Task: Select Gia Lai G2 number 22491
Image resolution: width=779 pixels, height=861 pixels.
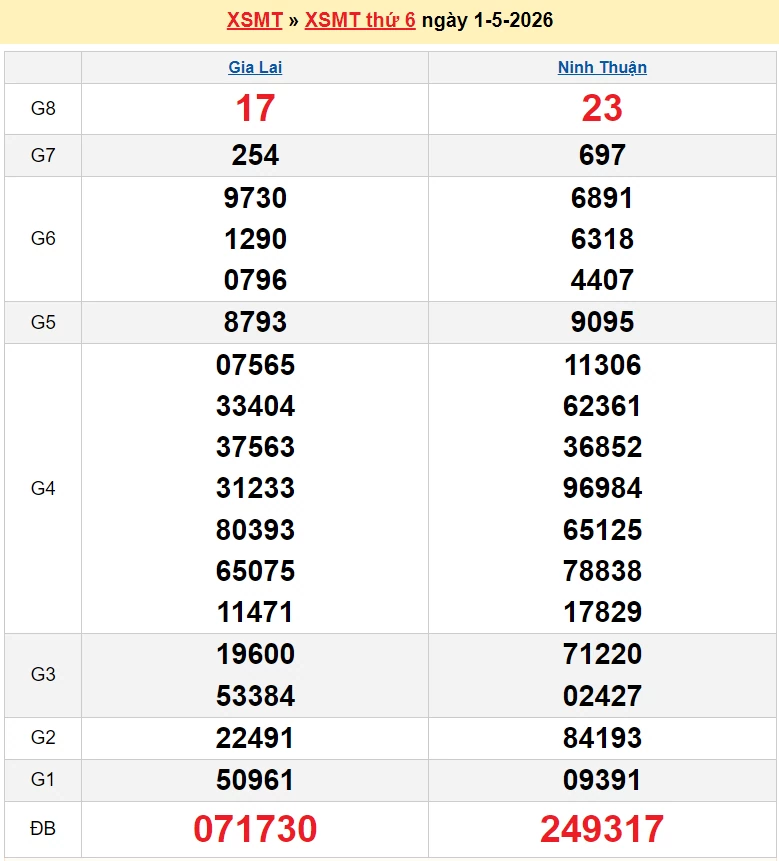Action: pos(255,738)
